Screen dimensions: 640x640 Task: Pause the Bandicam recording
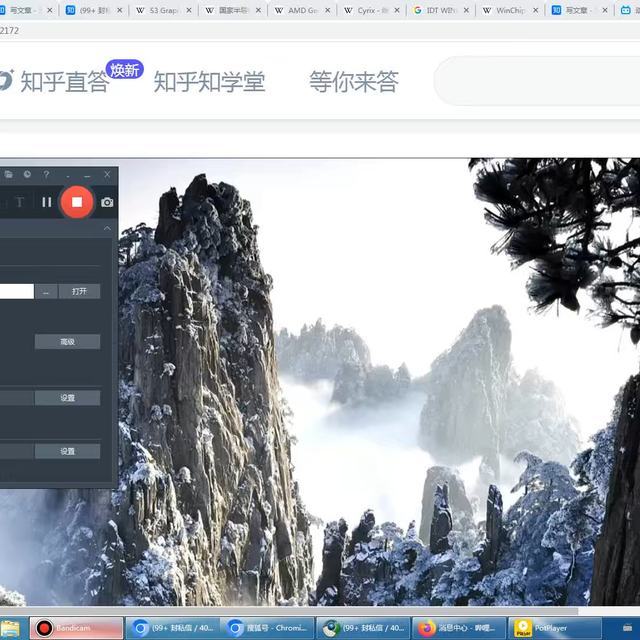pos(46,202)
